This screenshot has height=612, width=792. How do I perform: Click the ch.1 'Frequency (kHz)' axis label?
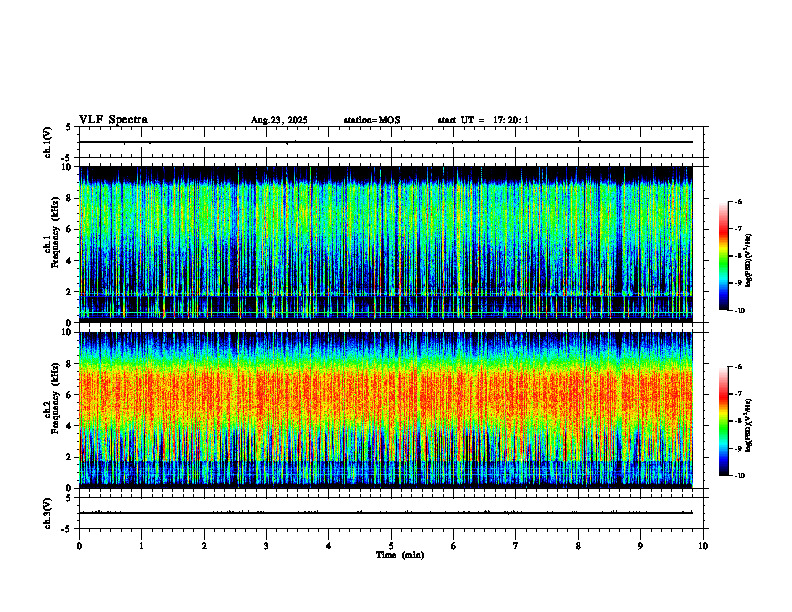click(55, 232)
